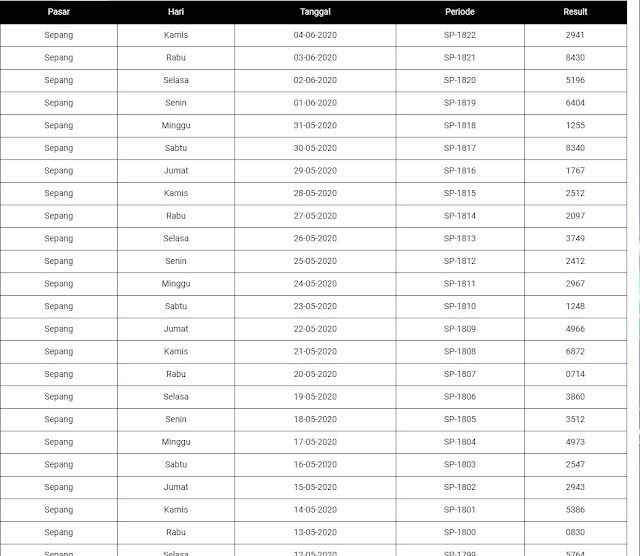
Task: Click the date 31-05-2020 cell
Action: tap(315, 125)
